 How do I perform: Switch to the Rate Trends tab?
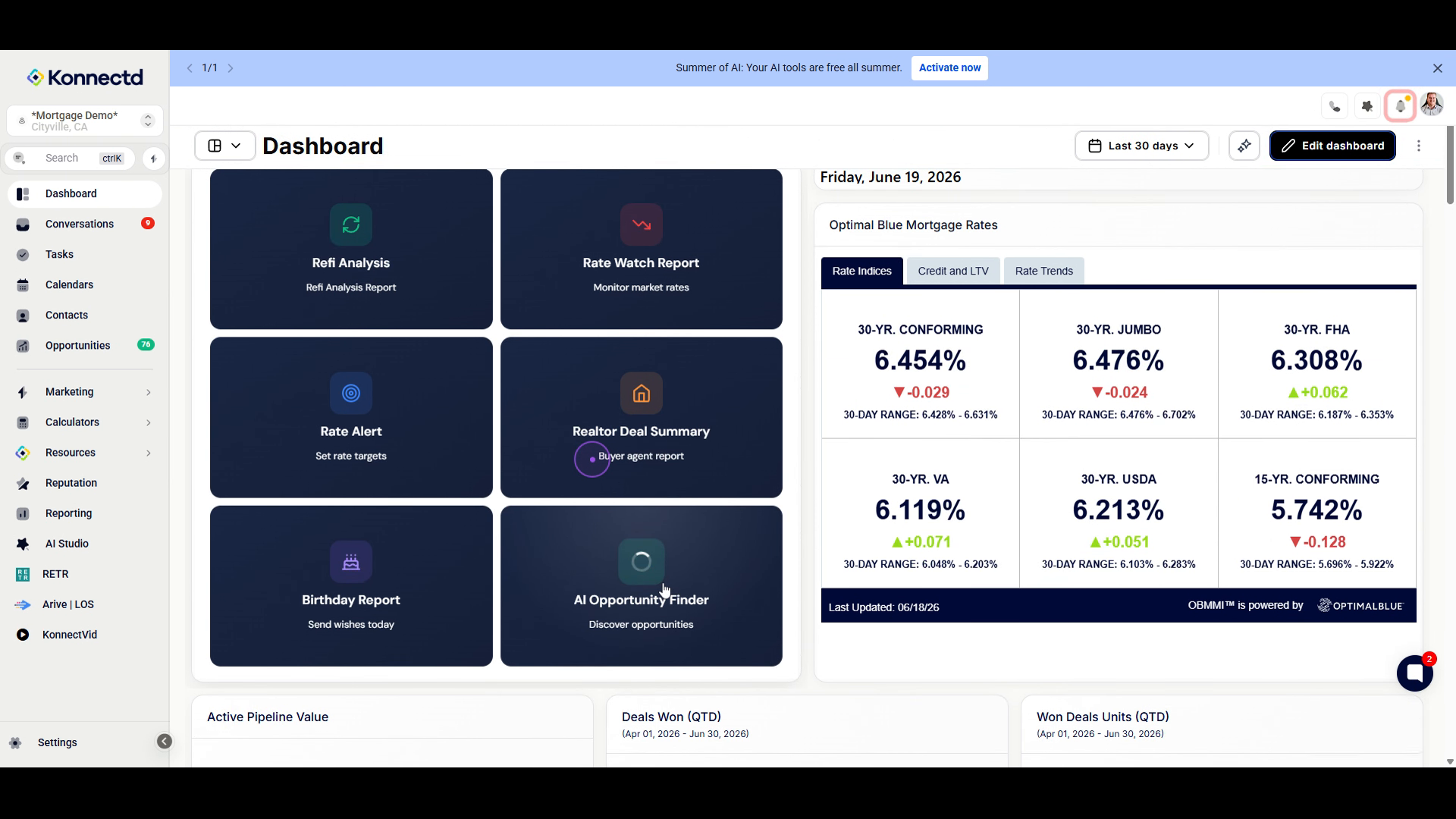1043,271
